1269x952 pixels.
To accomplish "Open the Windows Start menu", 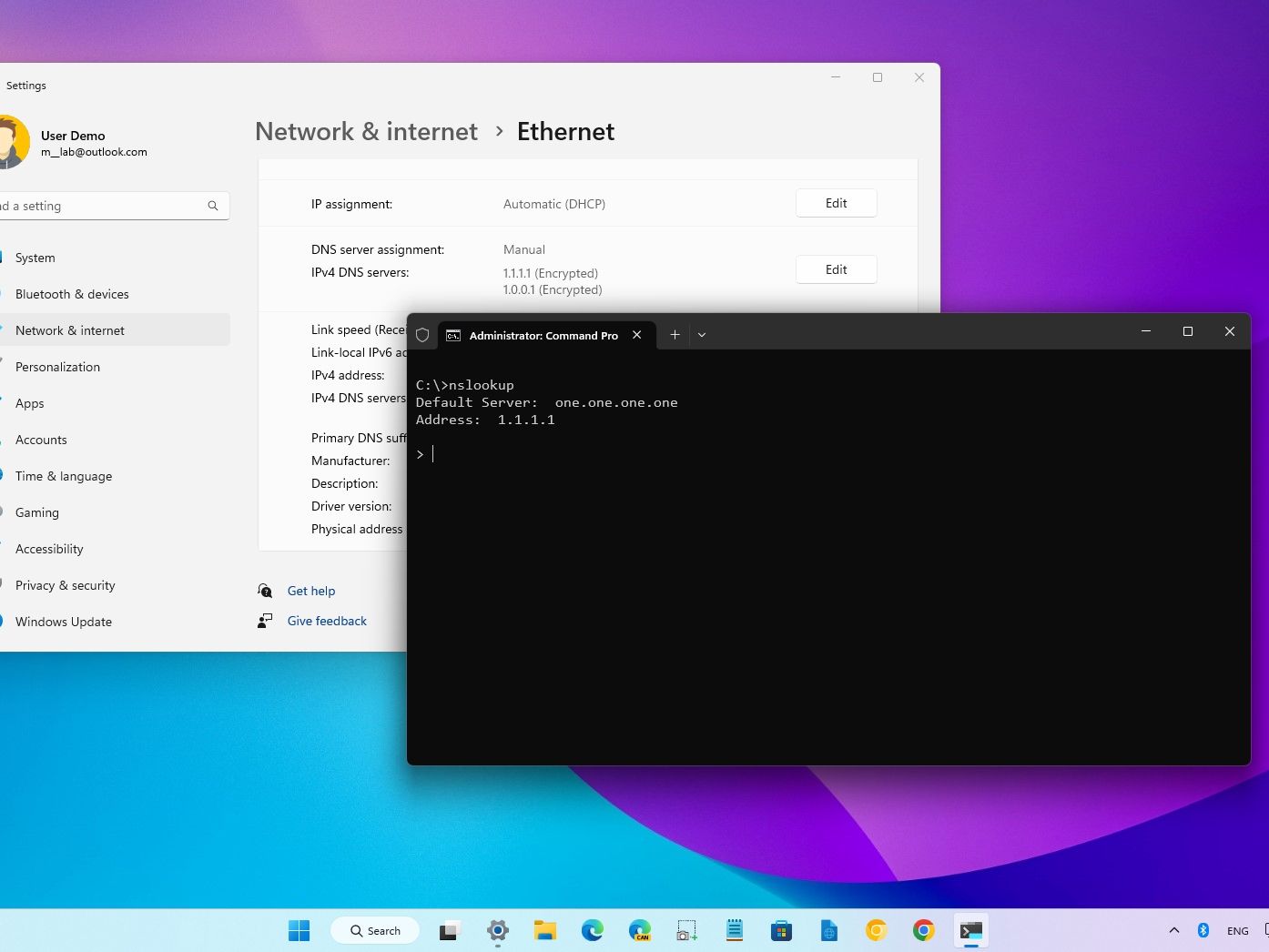I will 299,930.
